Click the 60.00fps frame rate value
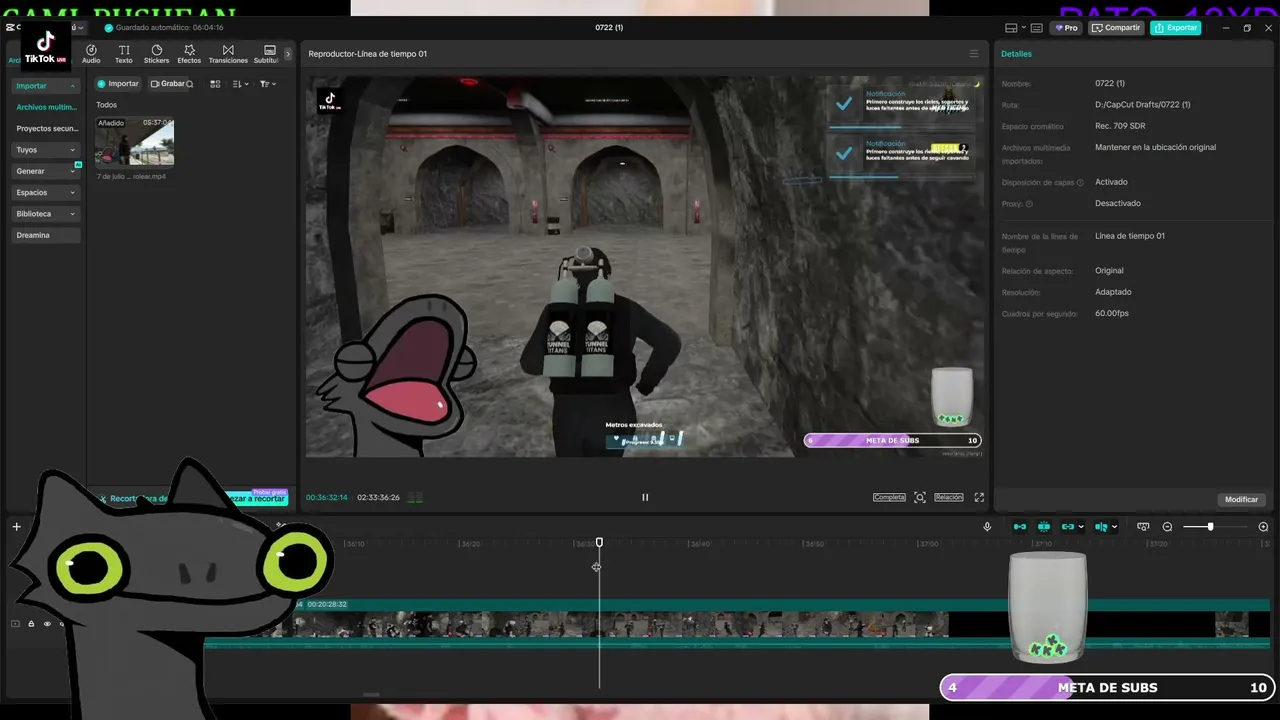 pyautogui.click(x=1112, y=314)
